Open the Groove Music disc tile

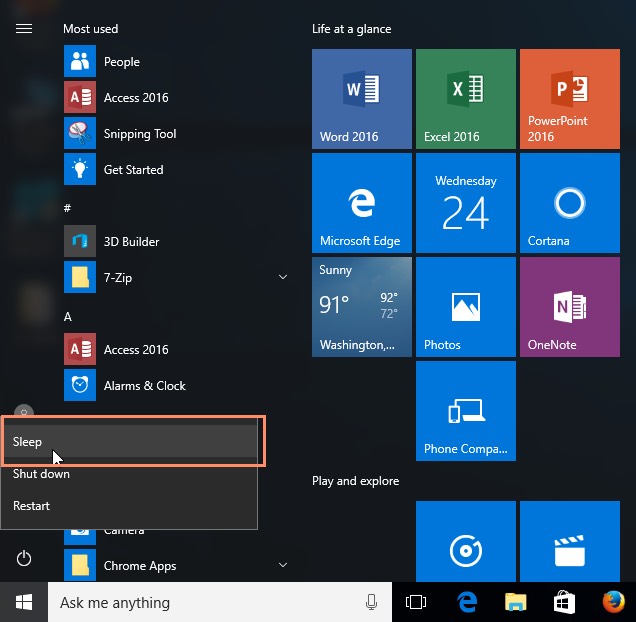[466, 541]
